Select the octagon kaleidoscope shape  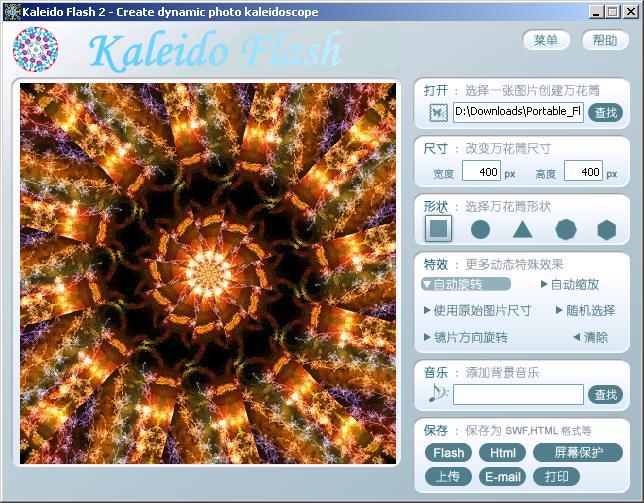(x=565, y=229)
